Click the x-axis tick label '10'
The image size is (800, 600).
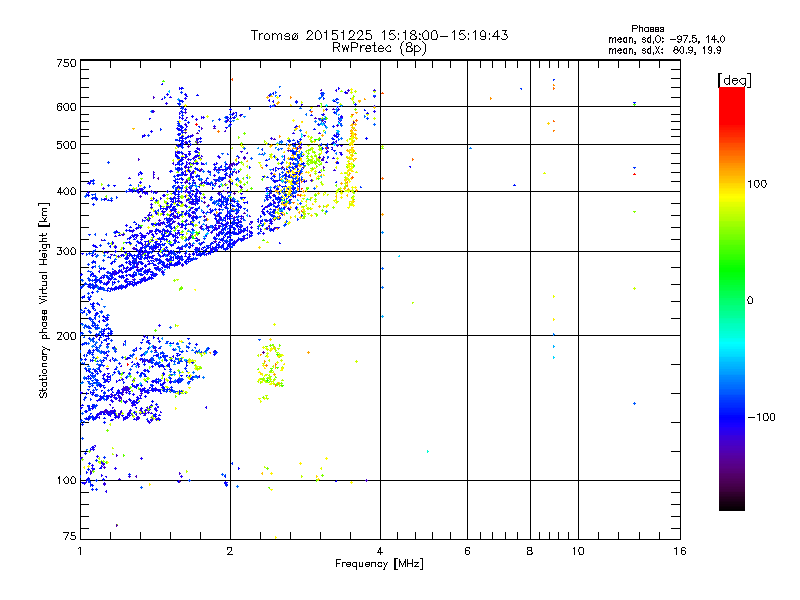point(578,551)
